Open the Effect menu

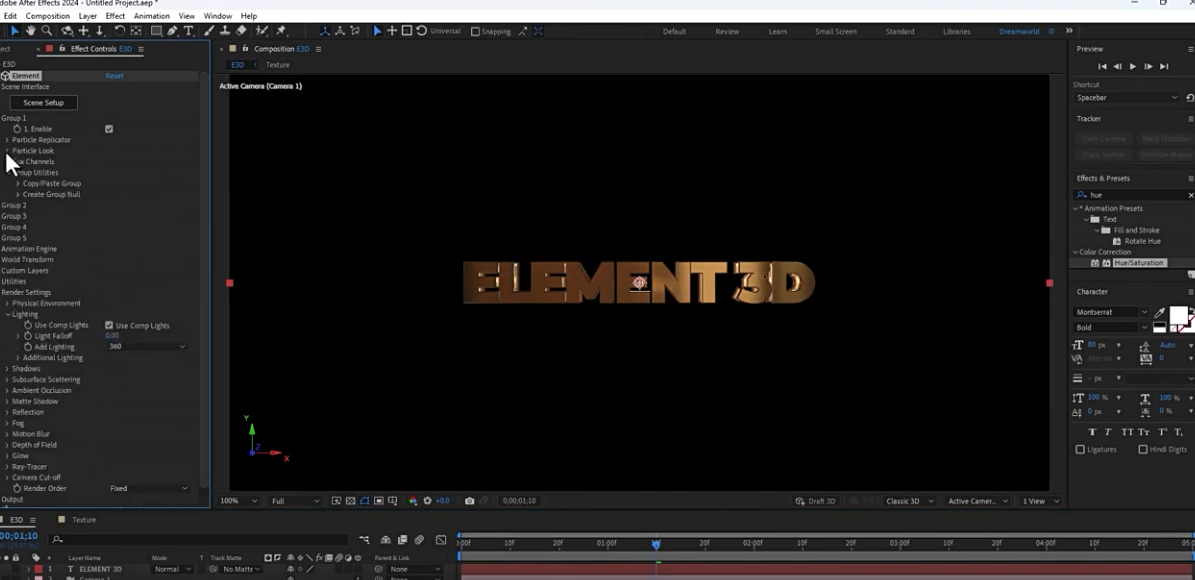coord(115,16)
